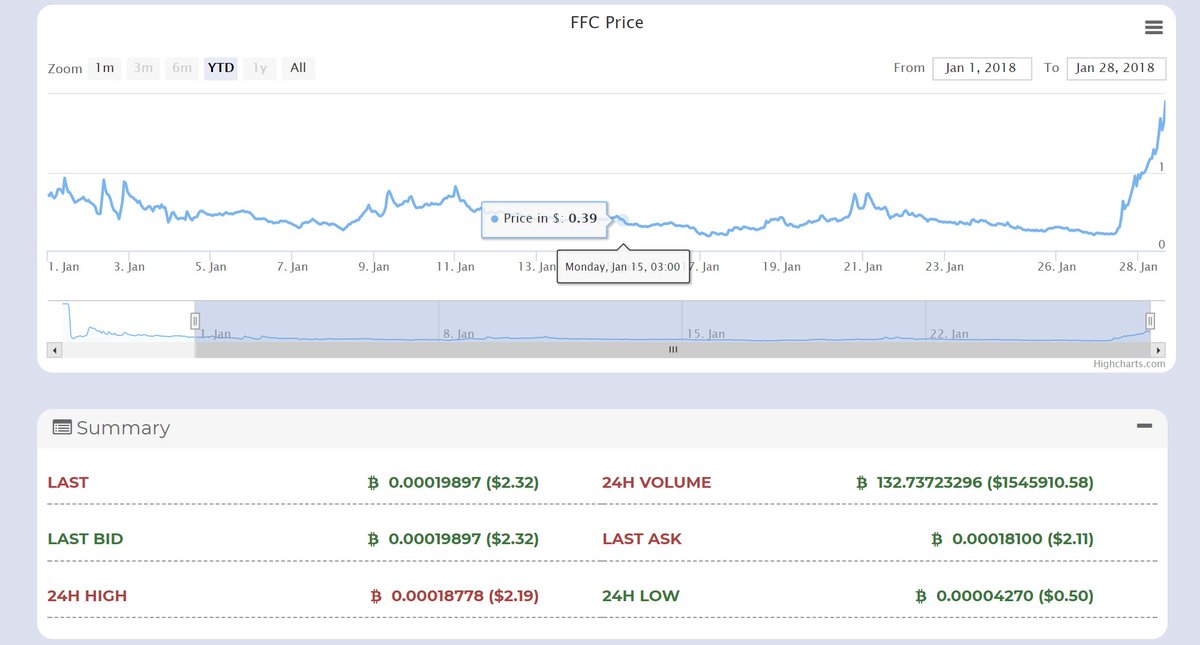Click the 8. Jan navigator label
This screenshot has height=645, width=1200.
pos(460,334)
